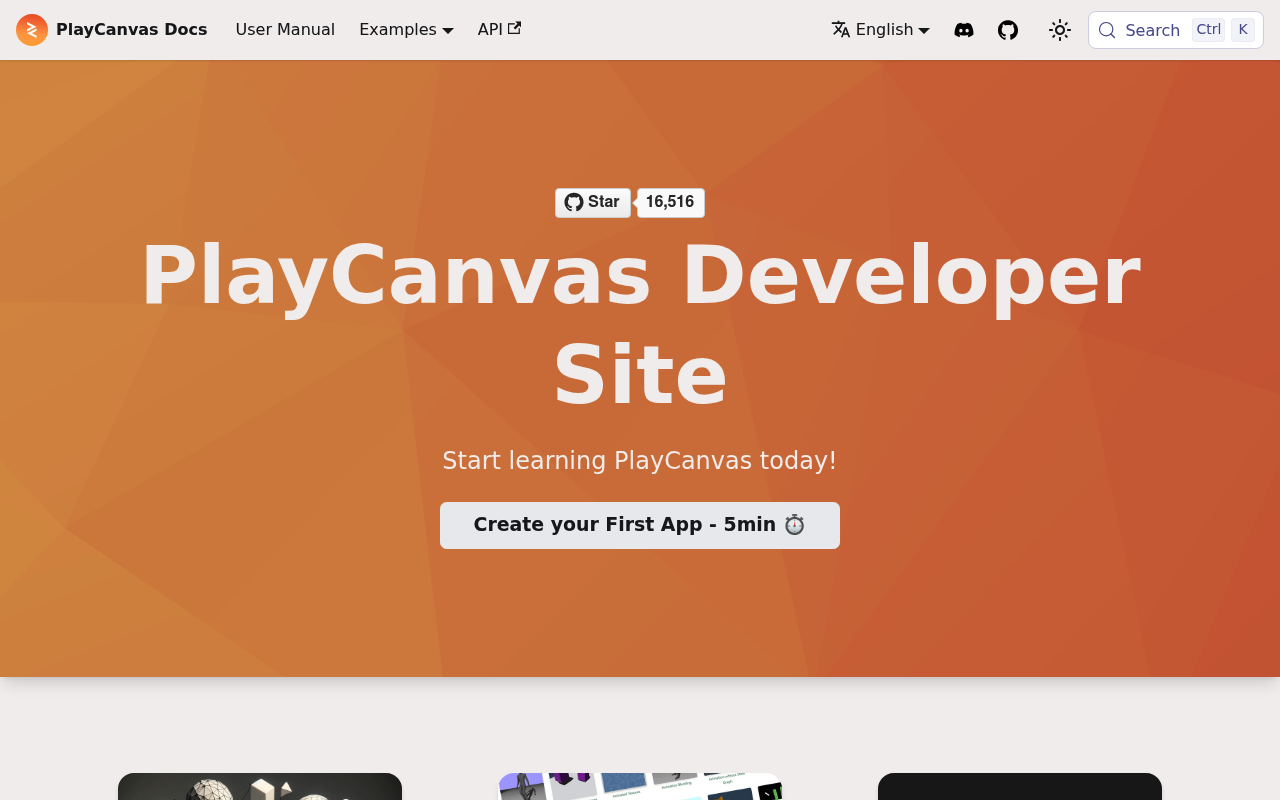Click Create your First App button
1280x800 pixels.
tap(640, 525)
